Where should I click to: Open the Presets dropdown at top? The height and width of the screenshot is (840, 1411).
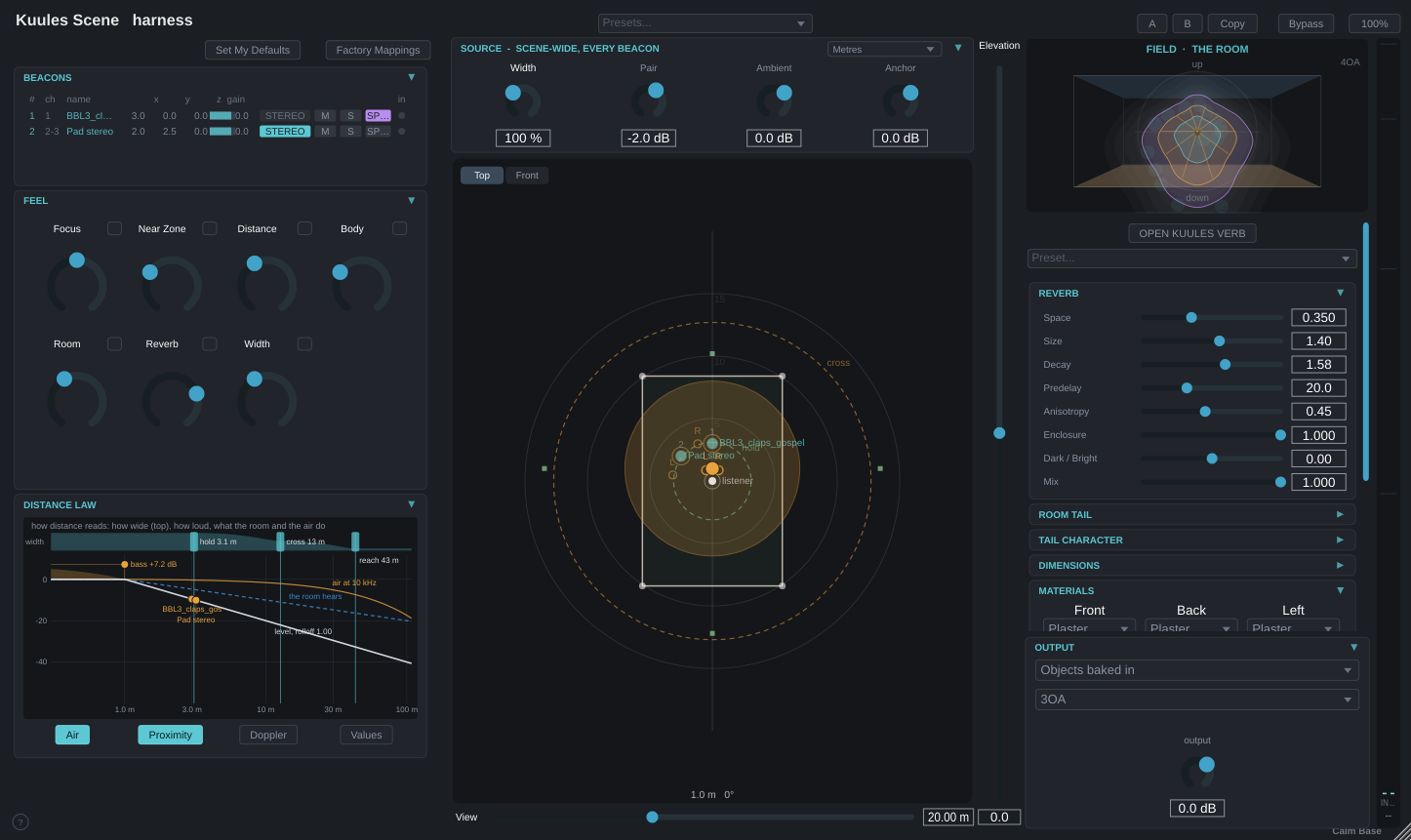click(x=705, y=23)
